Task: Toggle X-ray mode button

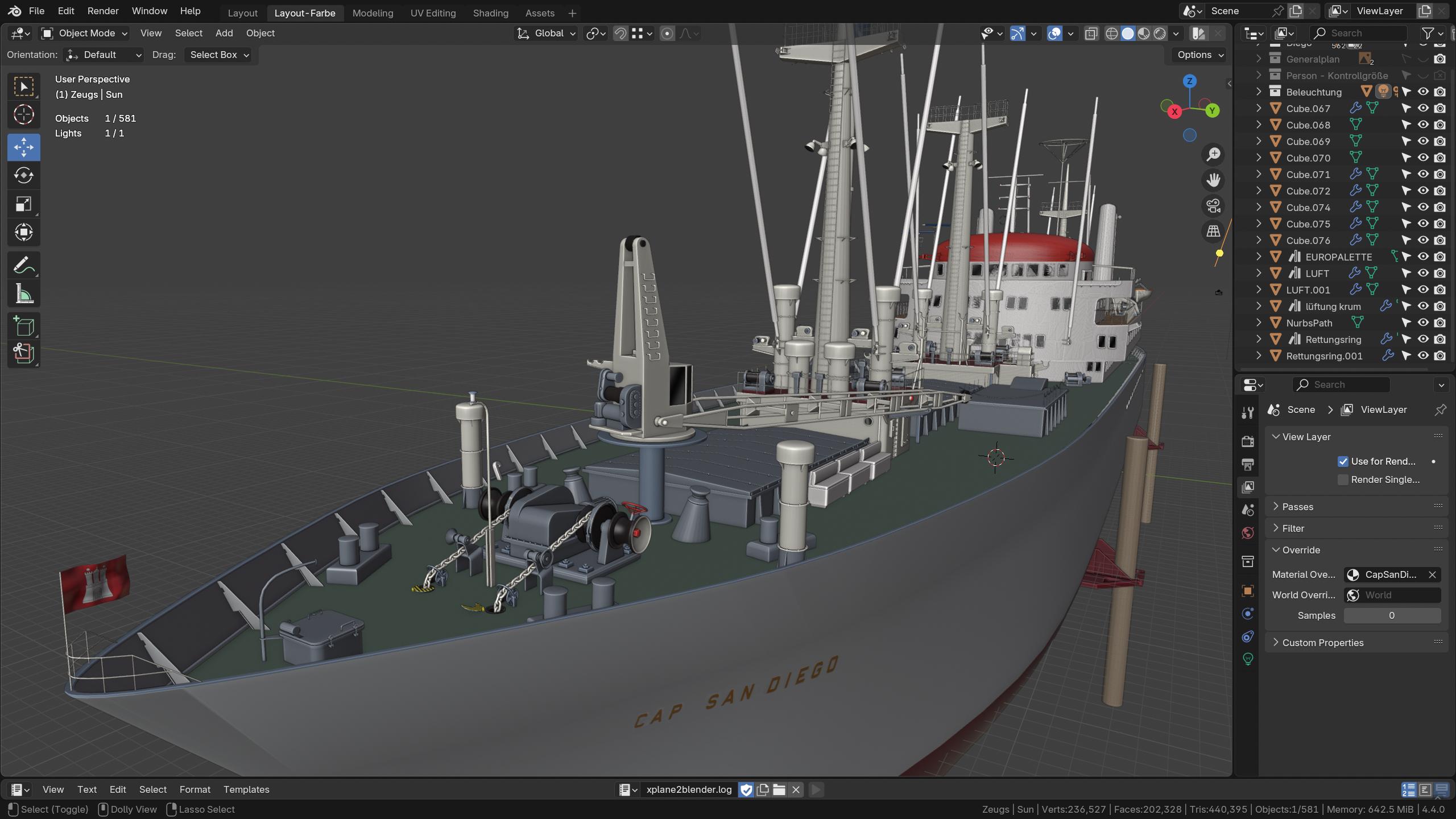Action: pos(1091,34)
